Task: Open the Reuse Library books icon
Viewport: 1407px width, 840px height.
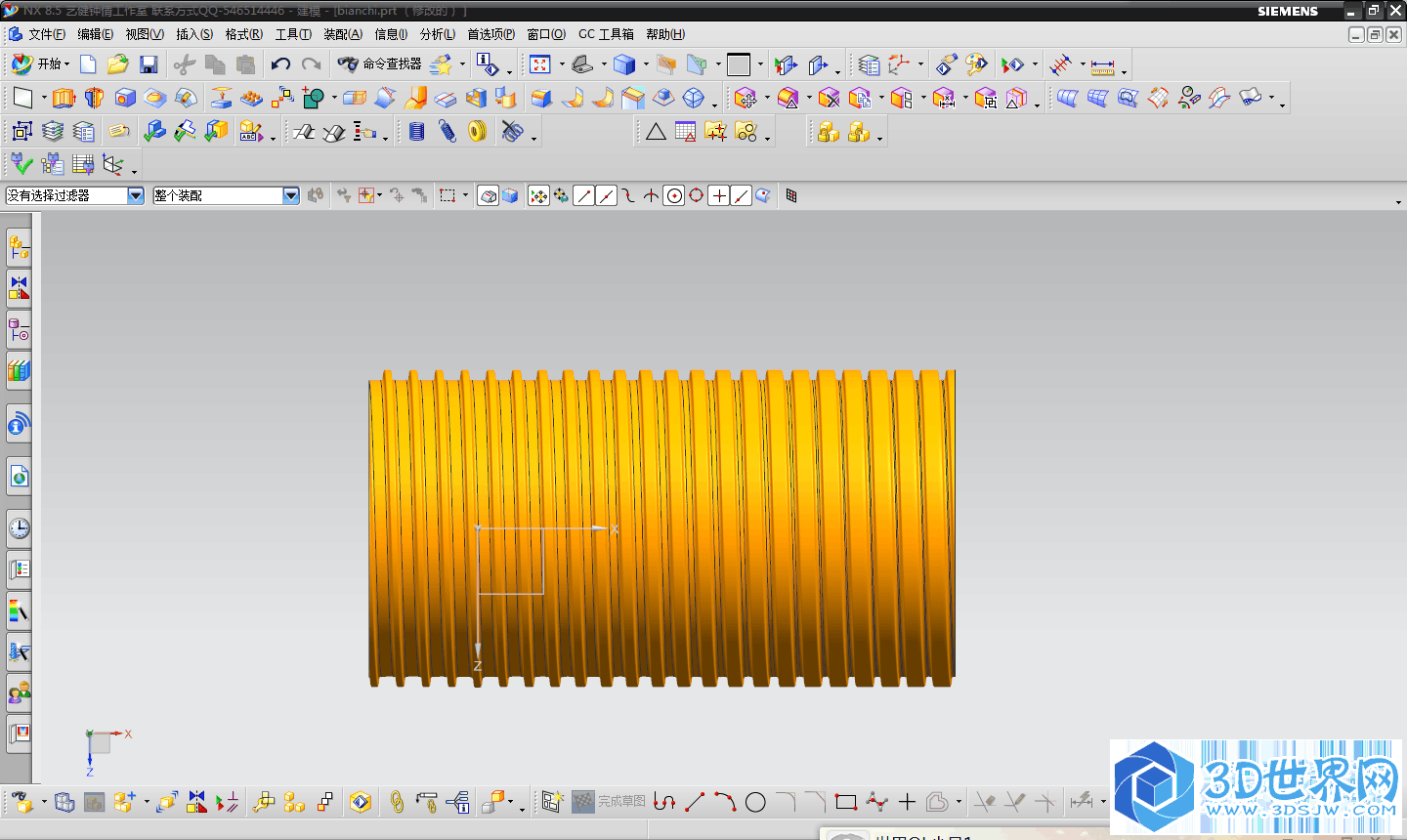Action: pyautogui.click(x=19, y=371)
